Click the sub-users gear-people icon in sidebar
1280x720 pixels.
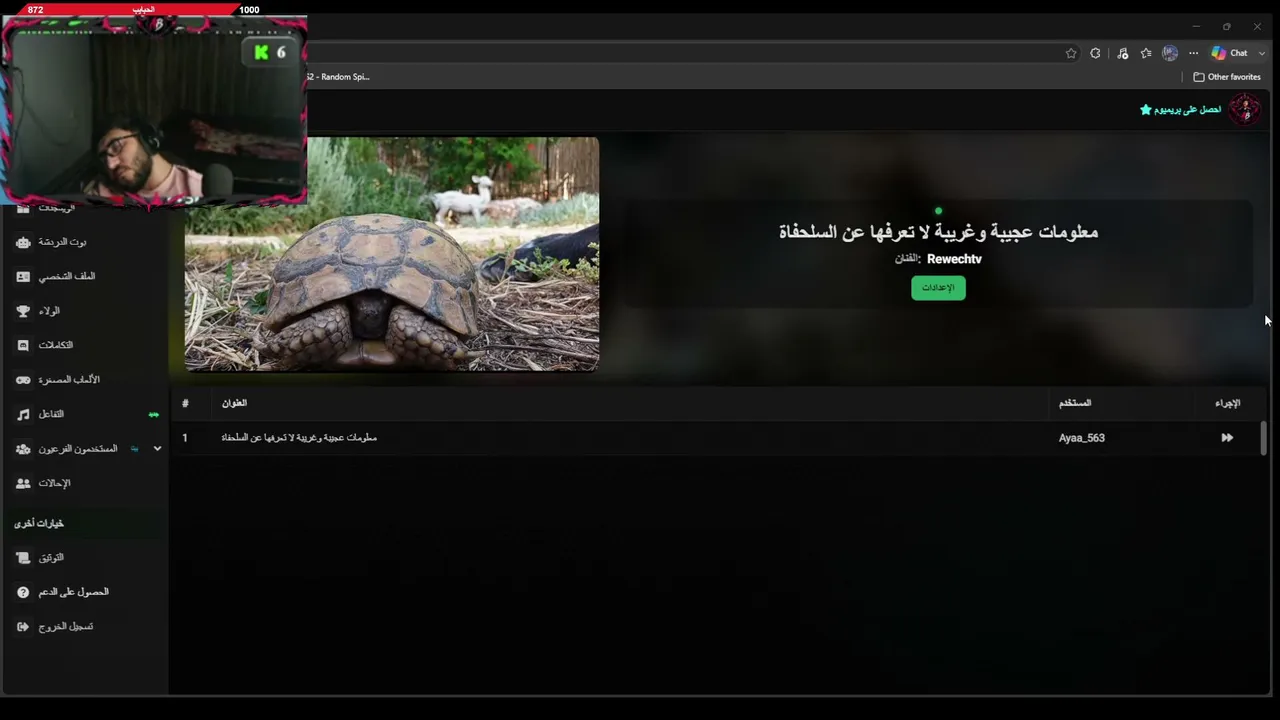(23, 449)
